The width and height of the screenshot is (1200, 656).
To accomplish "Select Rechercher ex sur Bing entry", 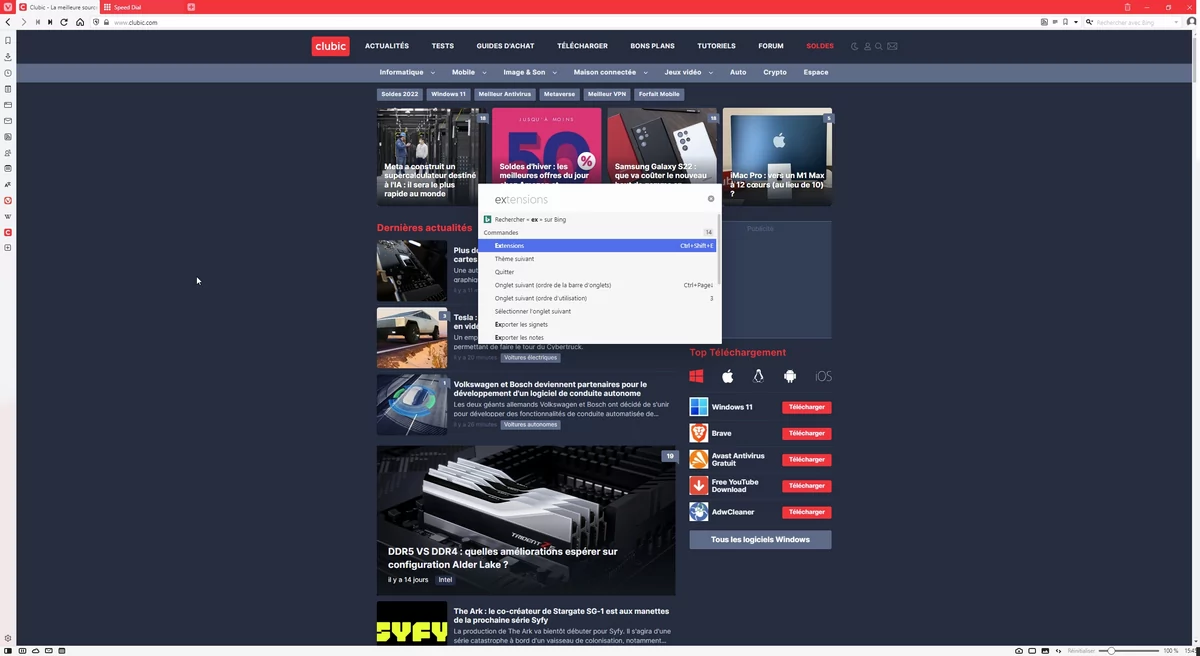I will coord(597,219).
